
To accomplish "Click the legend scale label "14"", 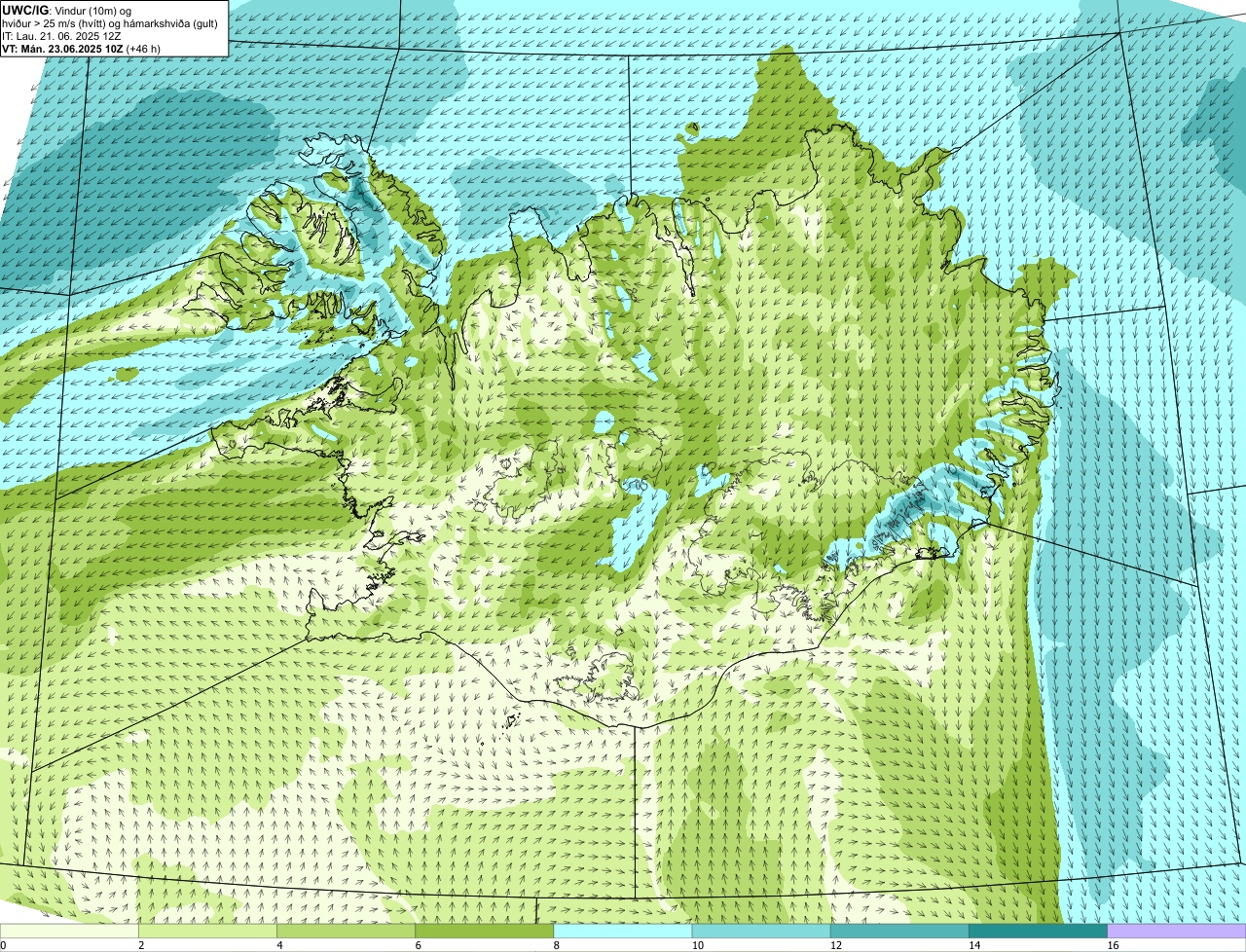I will (x=973, y=945).
